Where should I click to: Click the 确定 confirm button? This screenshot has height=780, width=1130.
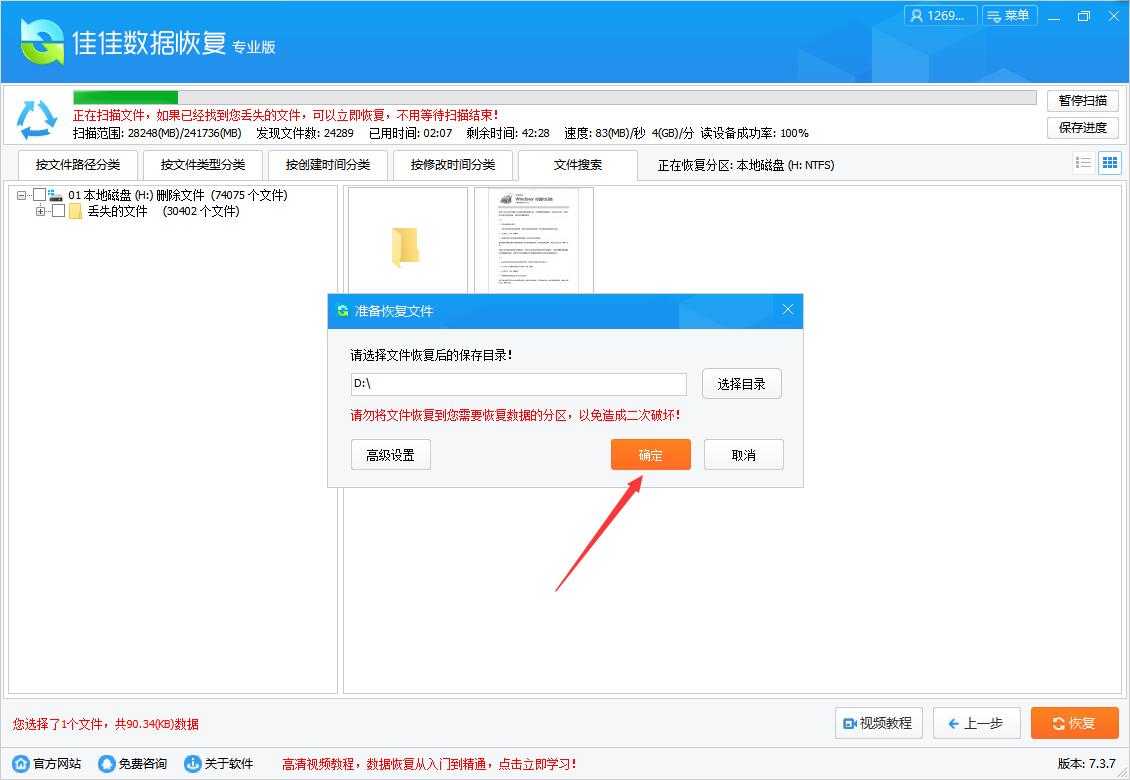[650, 454]
